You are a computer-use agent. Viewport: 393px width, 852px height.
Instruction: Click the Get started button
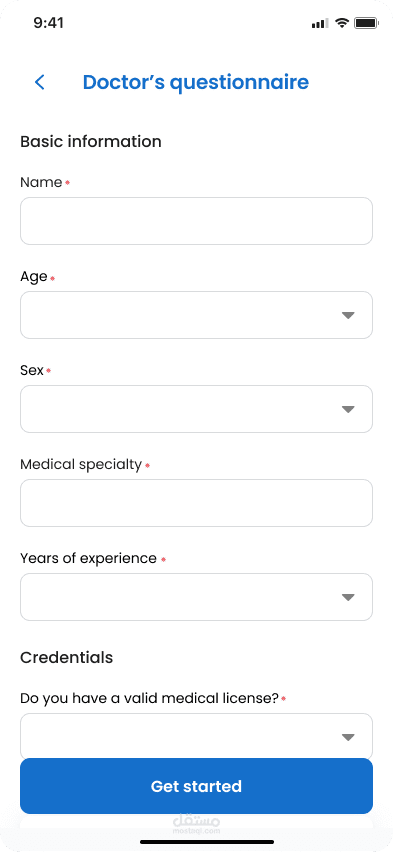(x=196, y=786)
